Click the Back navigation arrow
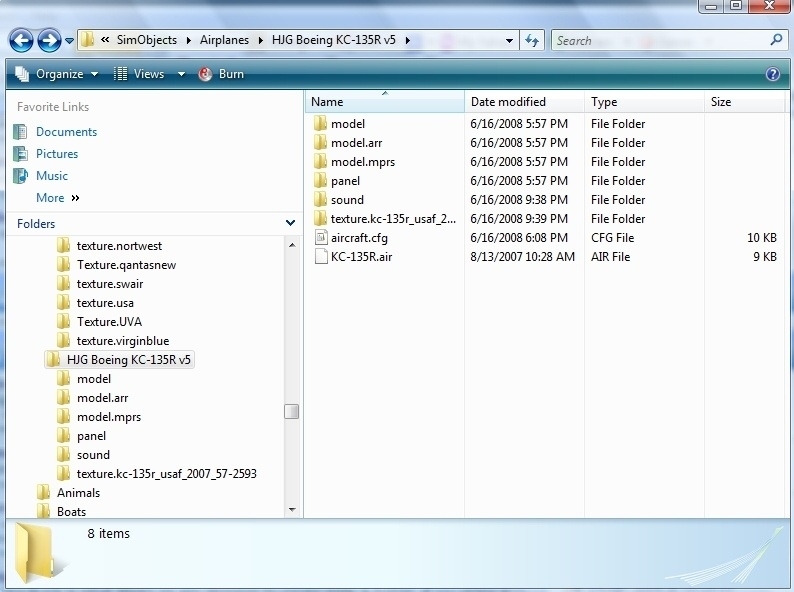This screenshot has height=592, width=794. (x=22, y=40)
